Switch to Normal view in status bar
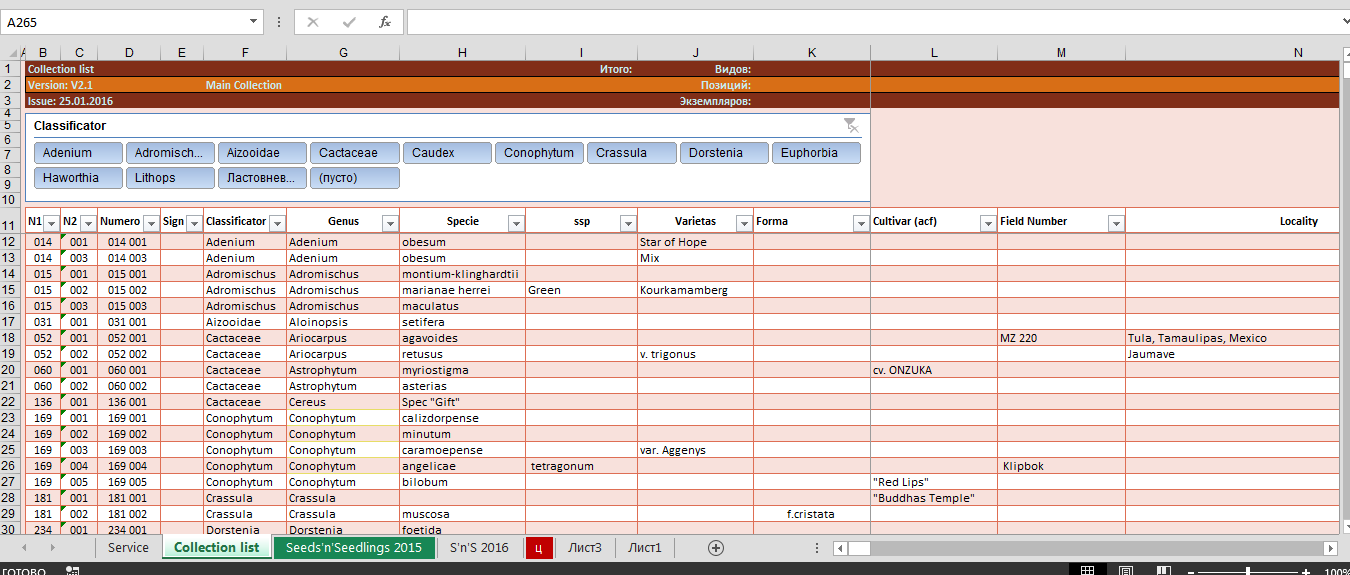Viewport: 1350px width, 575px height. 1087,570
